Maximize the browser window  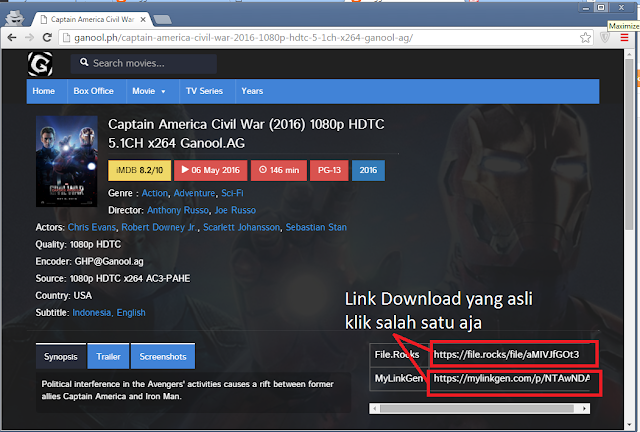pyautogui.click(x=601, y=7)
